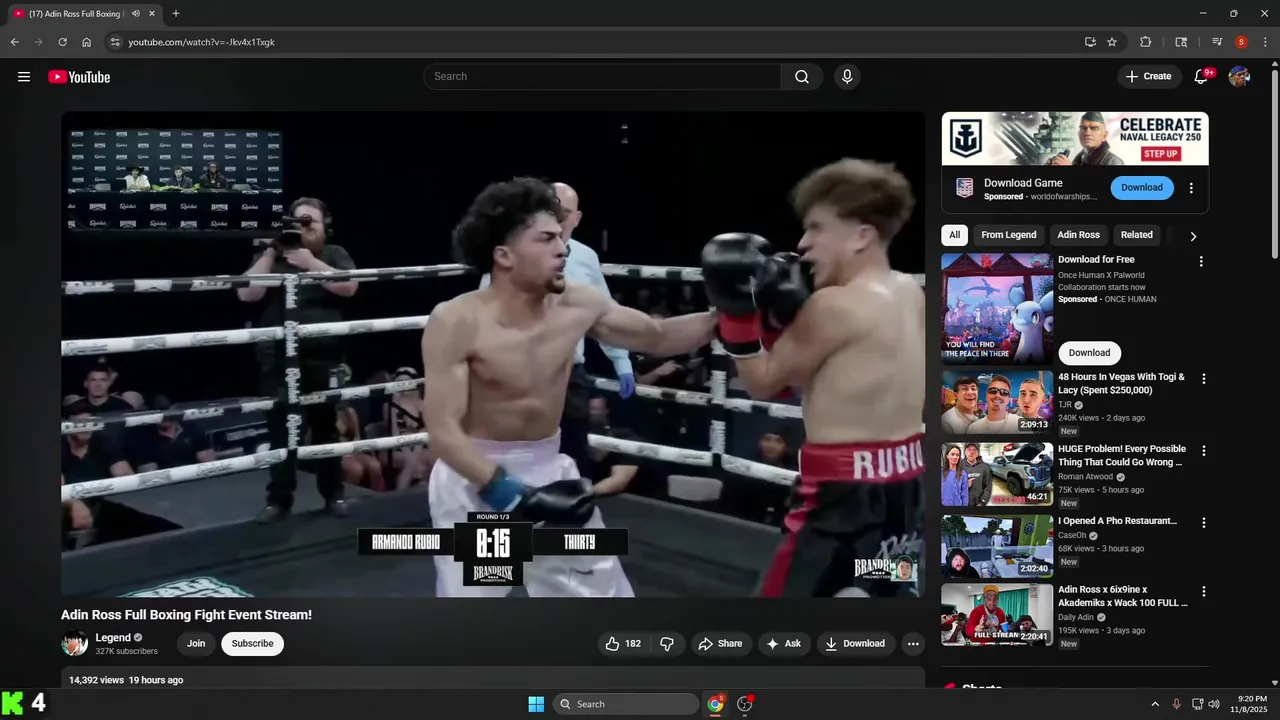Select the Related chip
Screen dimensions: 1280x720
click(1136, 235)
